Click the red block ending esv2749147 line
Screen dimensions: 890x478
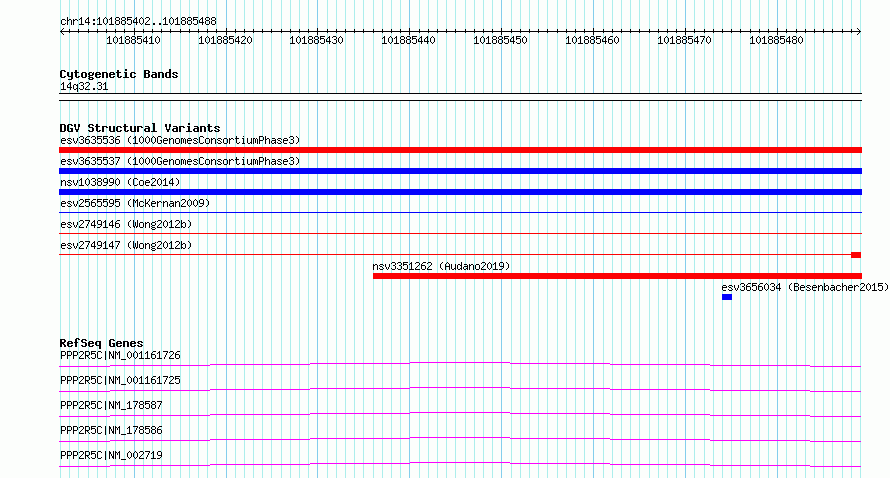(857, 255)
